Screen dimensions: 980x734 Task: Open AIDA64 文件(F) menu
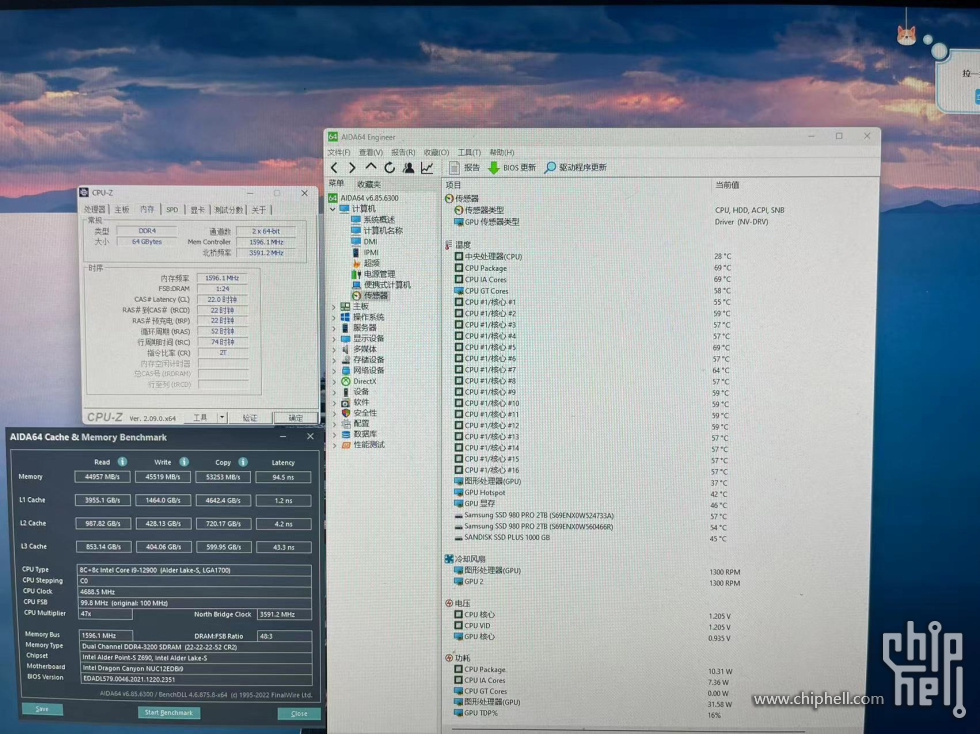(x=339, y=153)
